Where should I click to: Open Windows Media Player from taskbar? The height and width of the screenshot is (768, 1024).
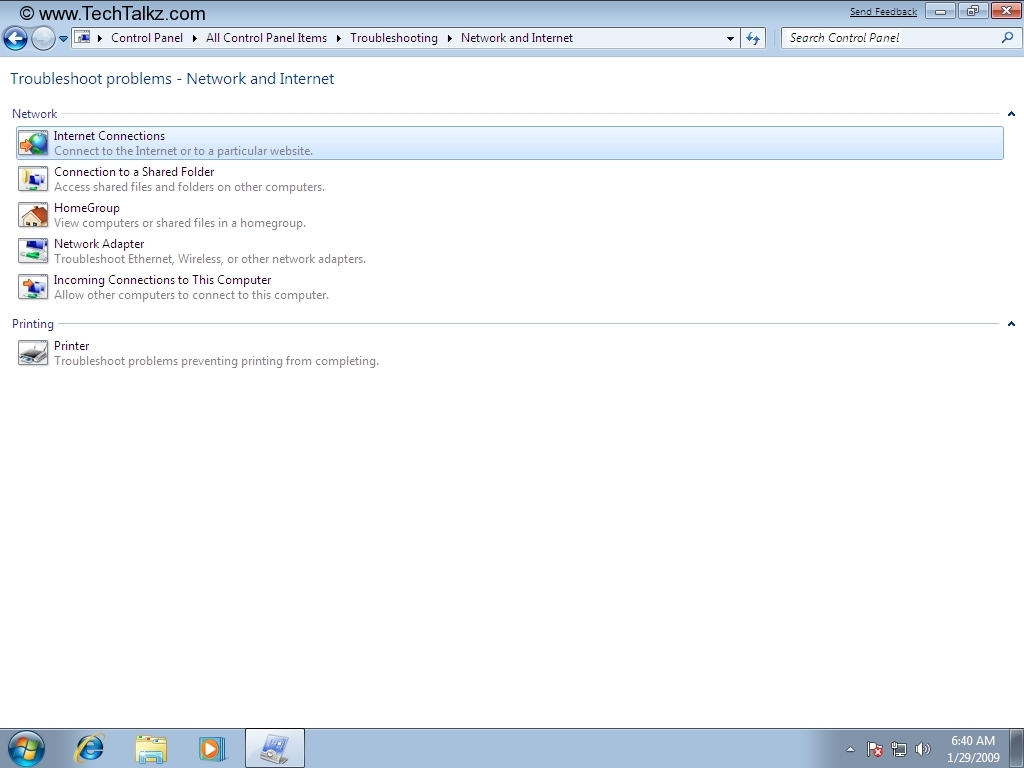pos(212,748)
